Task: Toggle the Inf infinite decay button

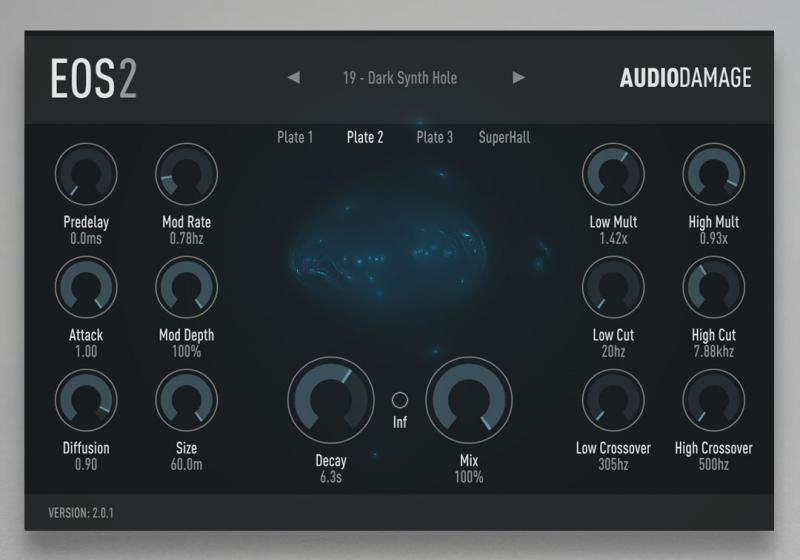Action: [400, 400]
